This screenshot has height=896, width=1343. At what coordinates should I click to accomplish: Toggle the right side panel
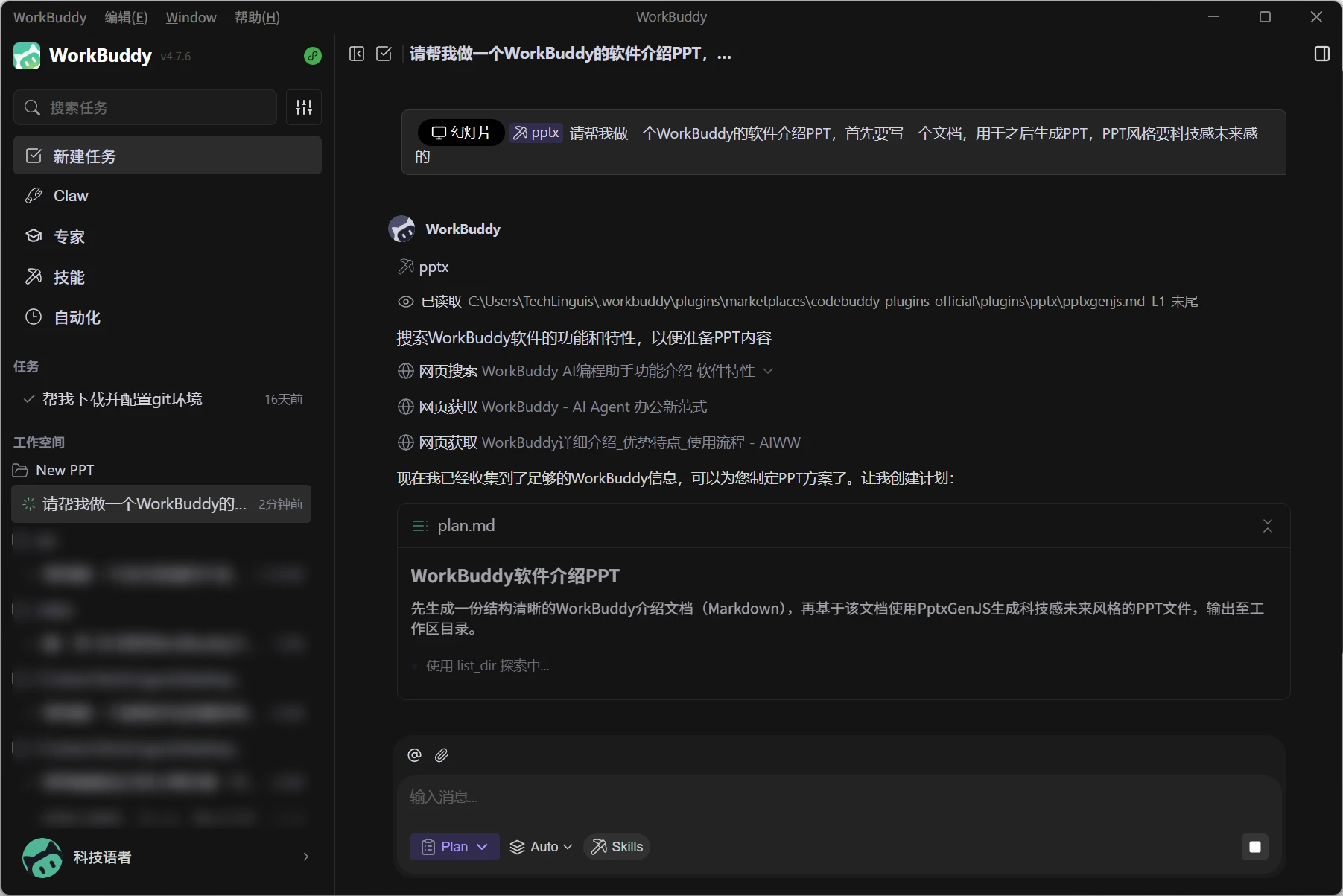coord(1321,54)
